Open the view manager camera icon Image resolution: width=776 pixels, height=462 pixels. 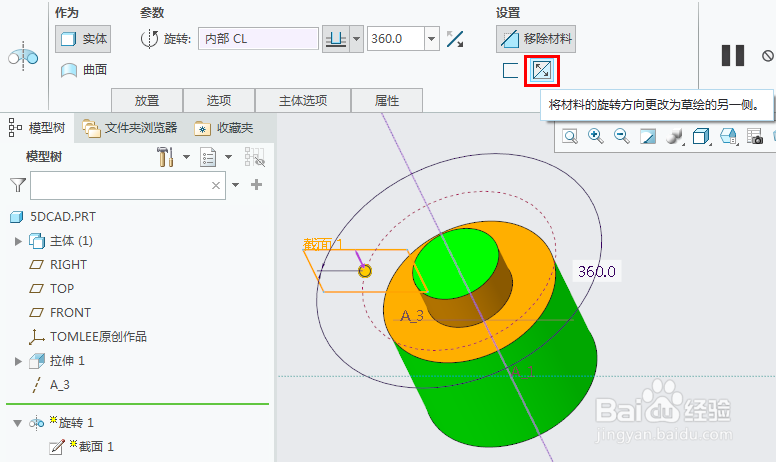[755, 137]
